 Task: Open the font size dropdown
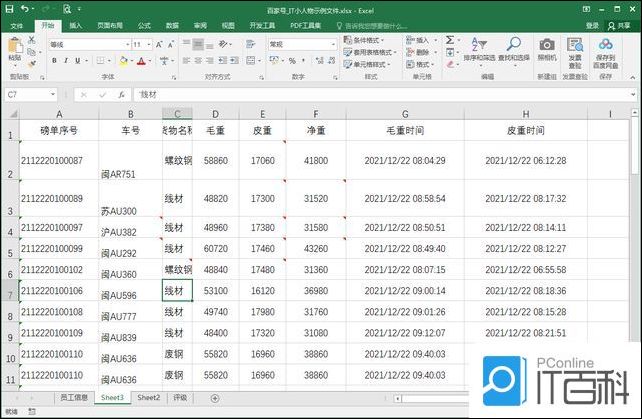(149, 44)
